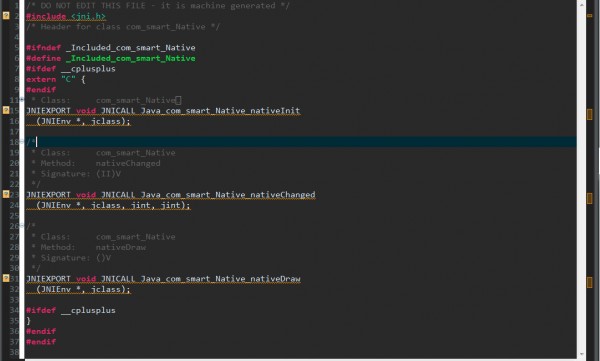Click warning marker on line 2 include
600x361 pixels.
tap(6, 16)
